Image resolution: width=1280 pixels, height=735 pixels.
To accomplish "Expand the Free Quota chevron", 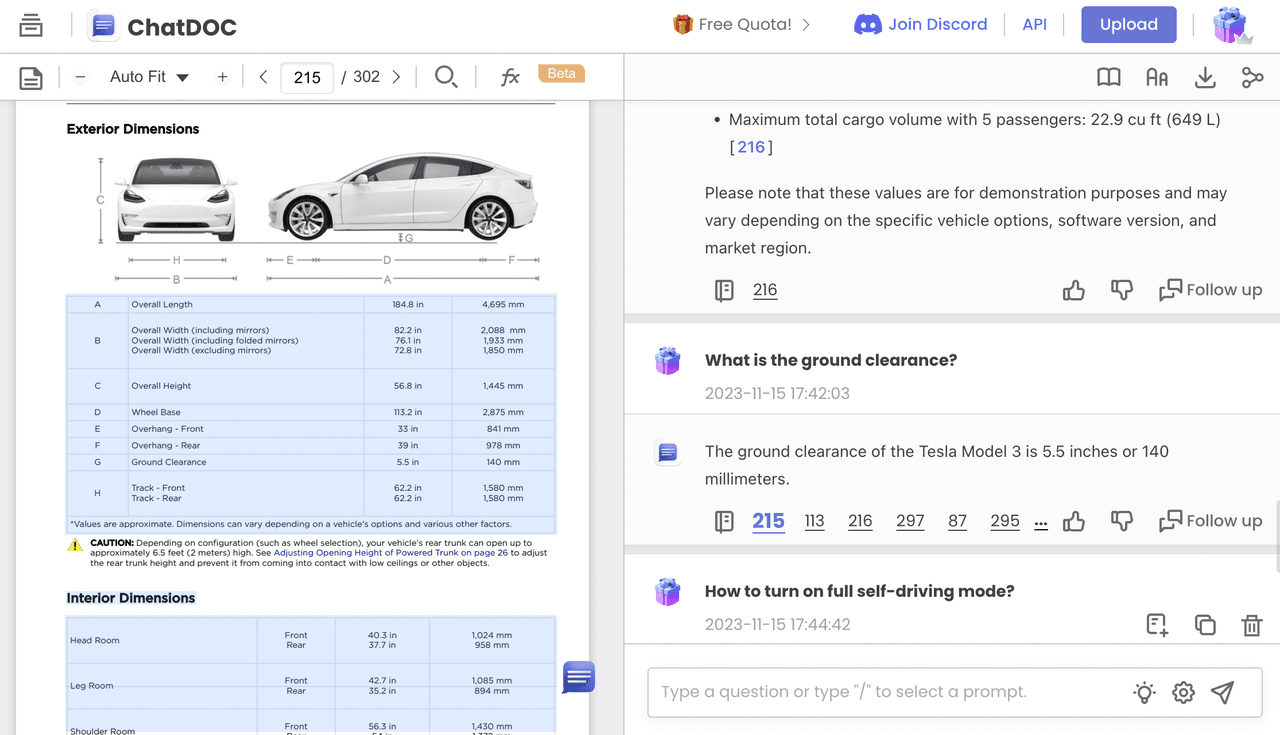I will tap(806, 24).
